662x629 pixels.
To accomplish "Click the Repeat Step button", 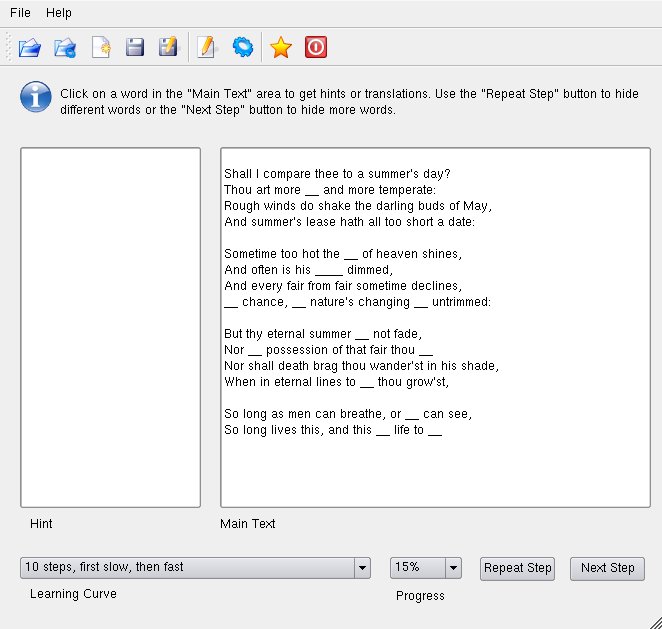I will 517,568.
